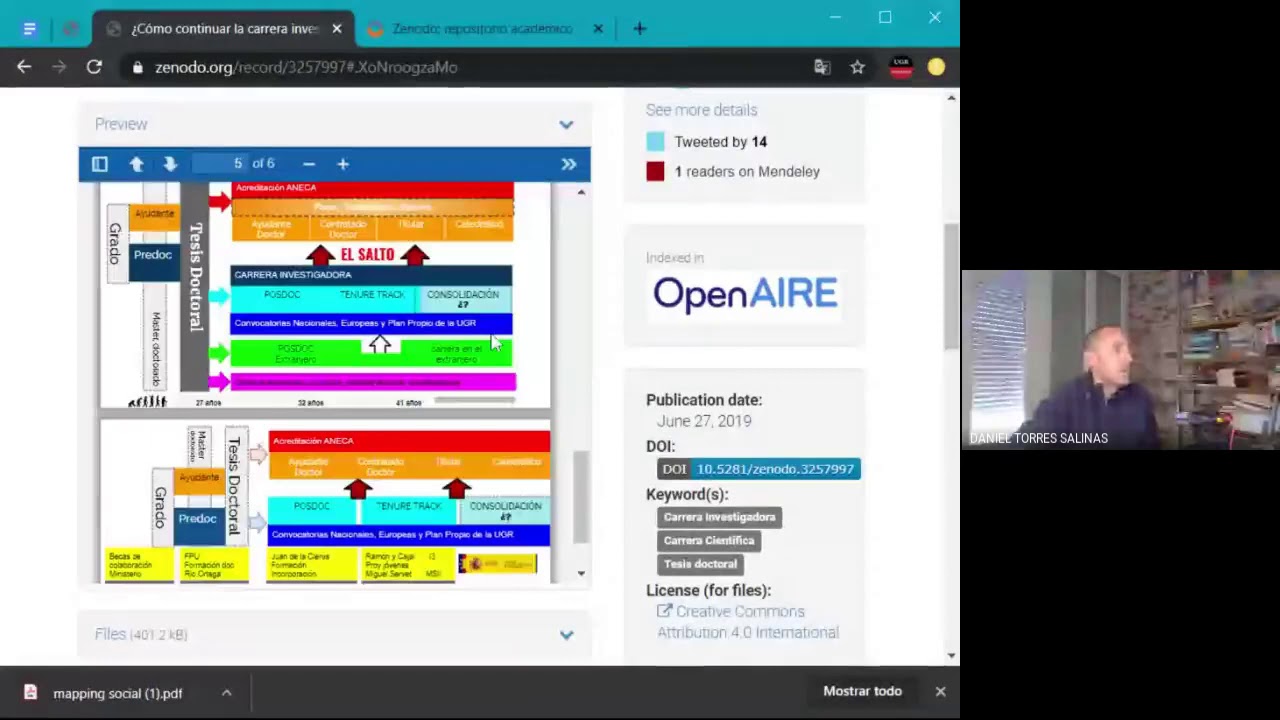Select the '¿Cómo continuar la carrera inves' tab
Viewport: 1280px width, 720px height.
224,28
